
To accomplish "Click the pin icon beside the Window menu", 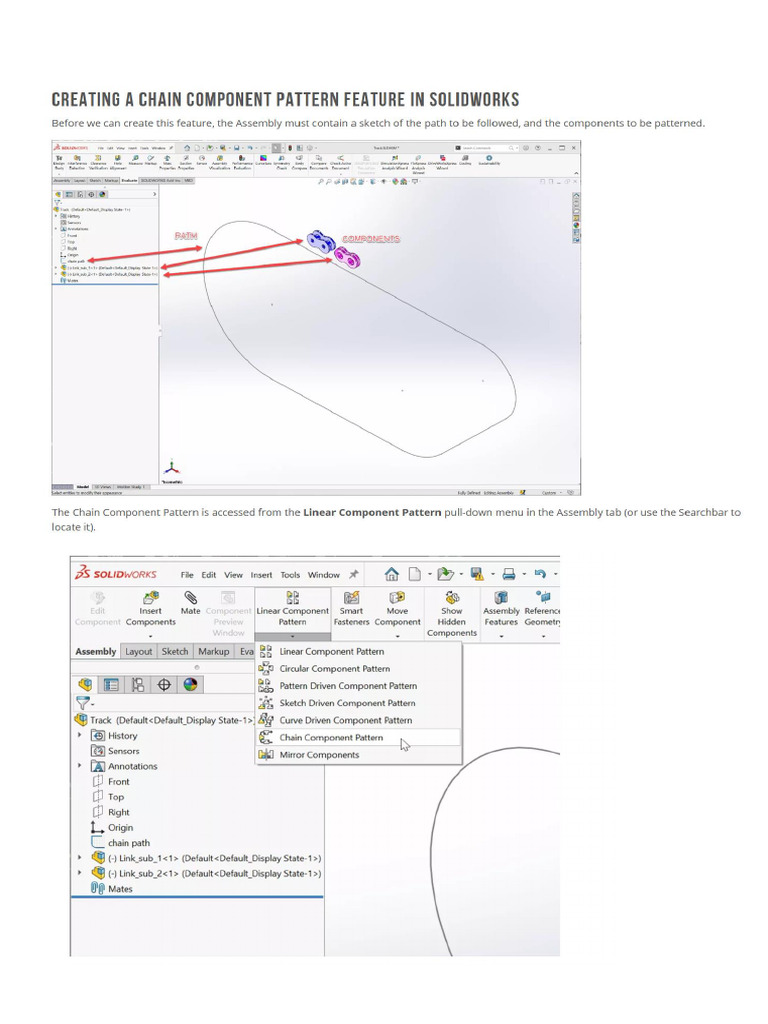I will tap(353, 574).
